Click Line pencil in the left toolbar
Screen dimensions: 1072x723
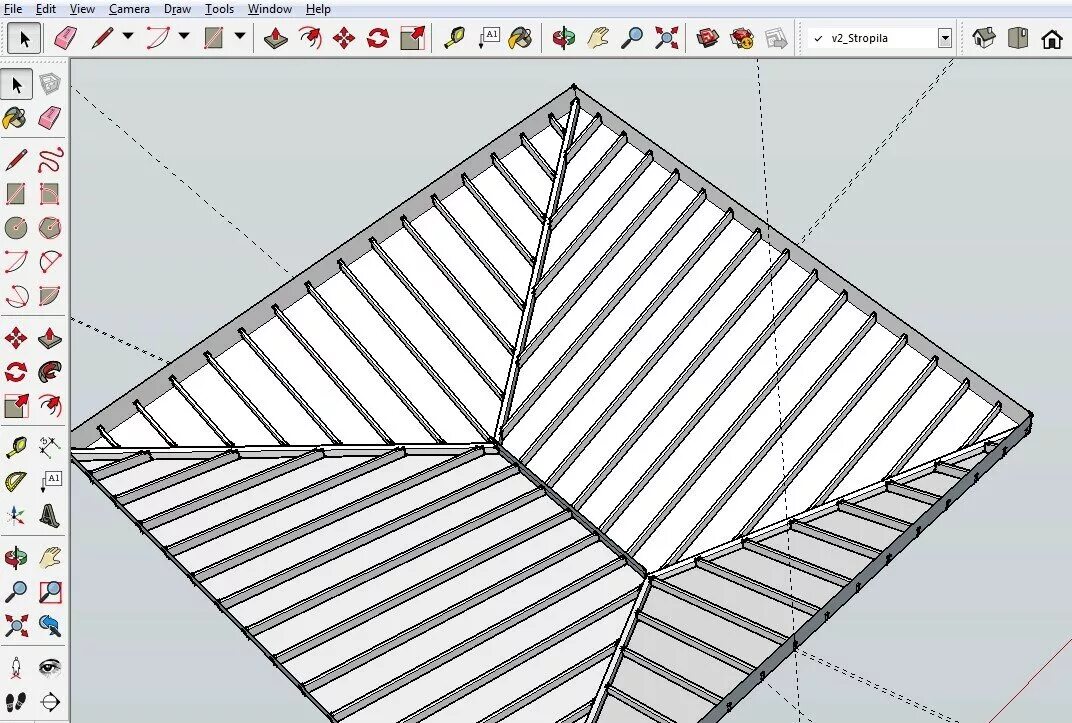pyautogui.click(x=16, y=160)
